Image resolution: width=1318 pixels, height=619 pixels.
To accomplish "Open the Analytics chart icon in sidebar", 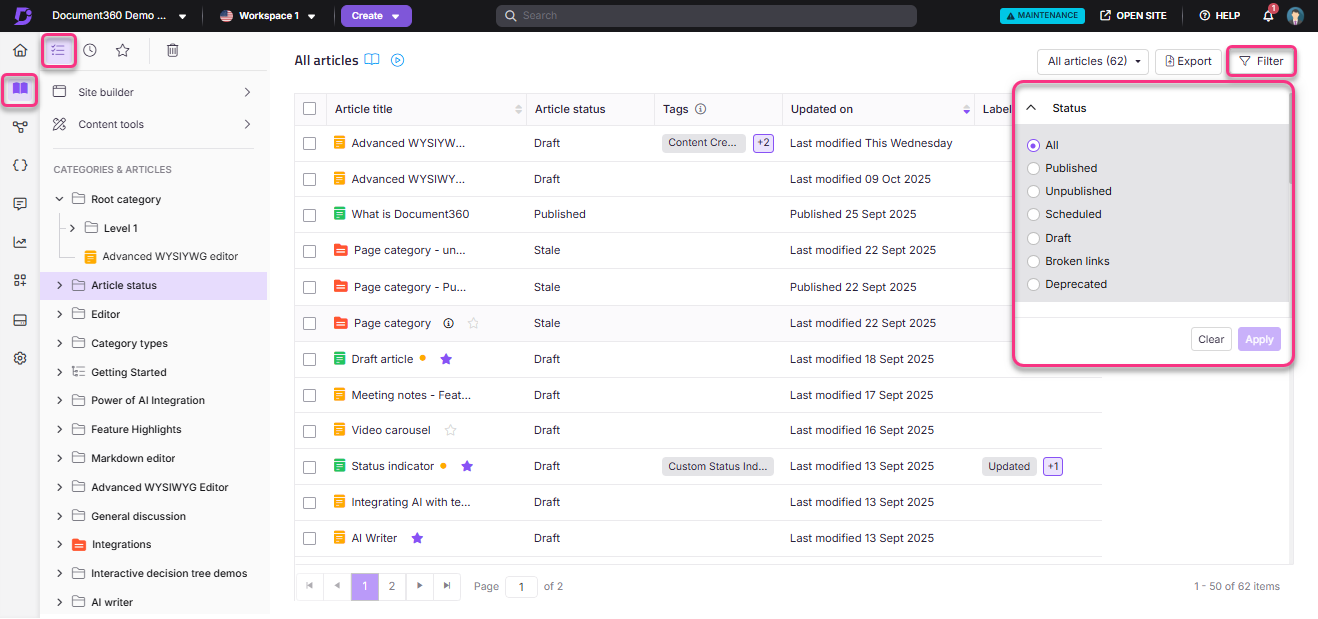I will 20,242.
